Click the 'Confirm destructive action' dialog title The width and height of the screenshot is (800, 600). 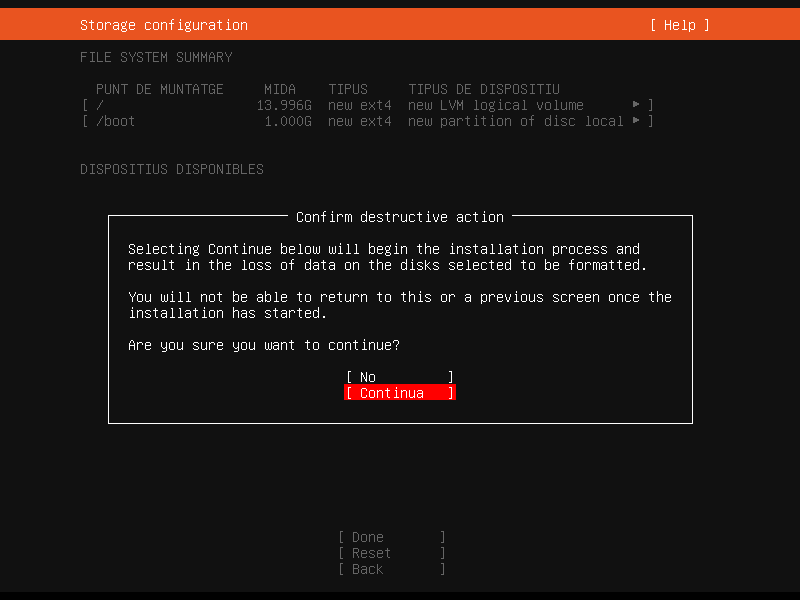click(400, 217)
